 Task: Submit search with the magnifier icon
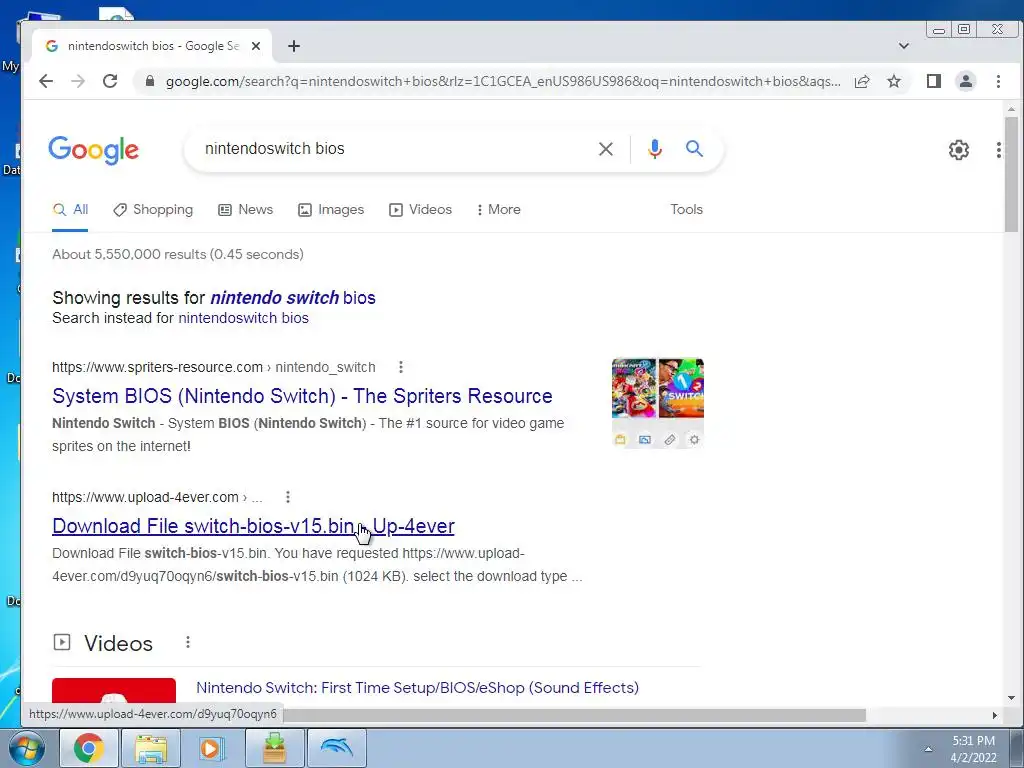694,149
